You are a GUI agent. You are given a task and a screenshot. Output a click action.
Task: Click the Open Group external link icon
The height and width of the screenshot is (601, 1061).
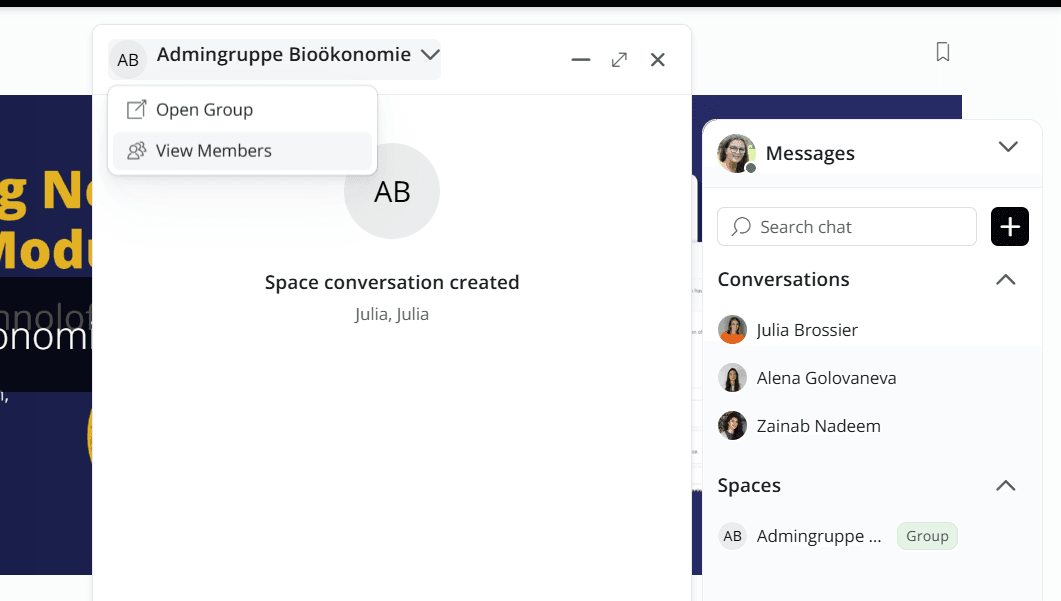point(137,110)
